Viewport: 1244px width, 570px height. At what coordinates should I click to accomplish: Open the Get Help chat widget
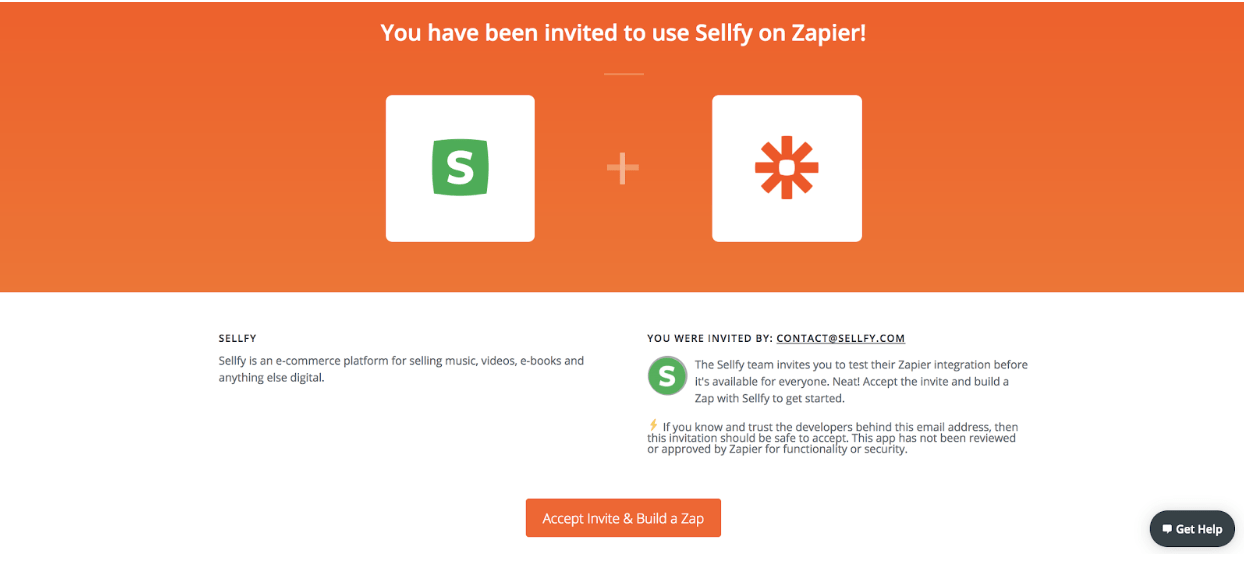[x=1192, y=529]
